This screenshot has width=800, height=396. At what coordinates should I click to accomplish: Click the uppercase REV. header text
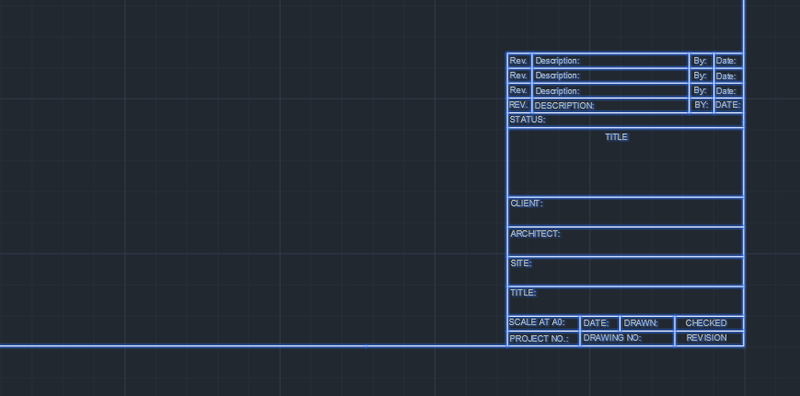point(518,105)
